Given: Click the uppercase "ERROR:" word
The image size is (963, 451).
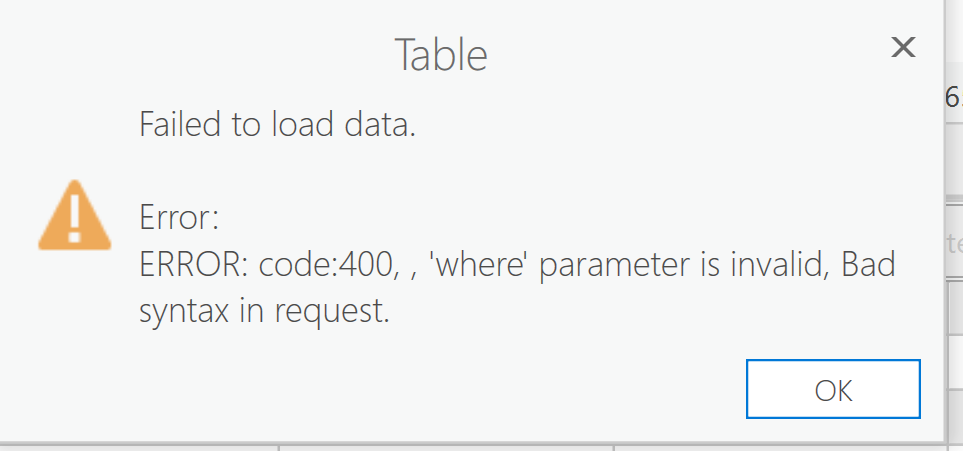Looking at the screenshot, I should coord(194,266).
